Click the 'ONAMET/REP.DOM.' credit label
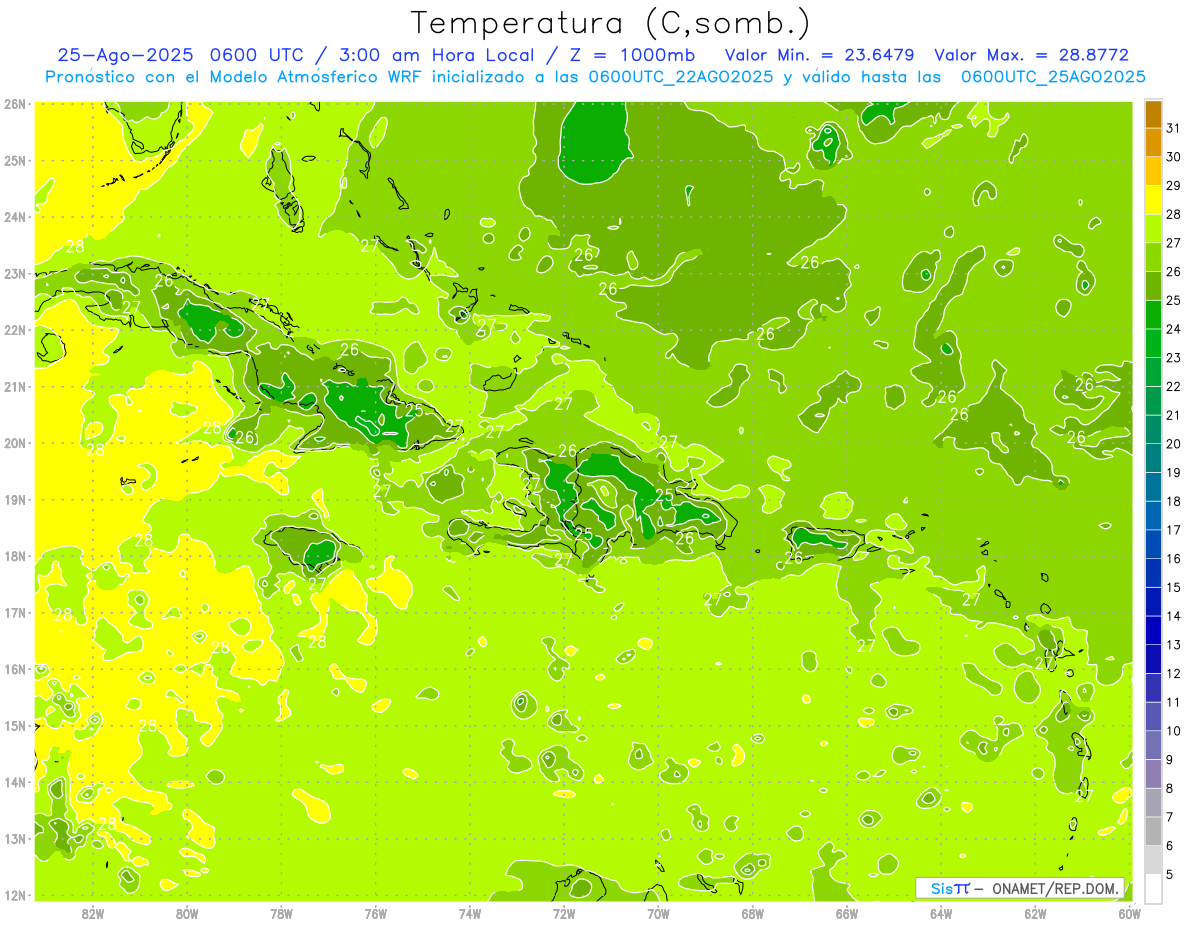Screen dimensions: 1200x927 click(x=1054, y=888)
